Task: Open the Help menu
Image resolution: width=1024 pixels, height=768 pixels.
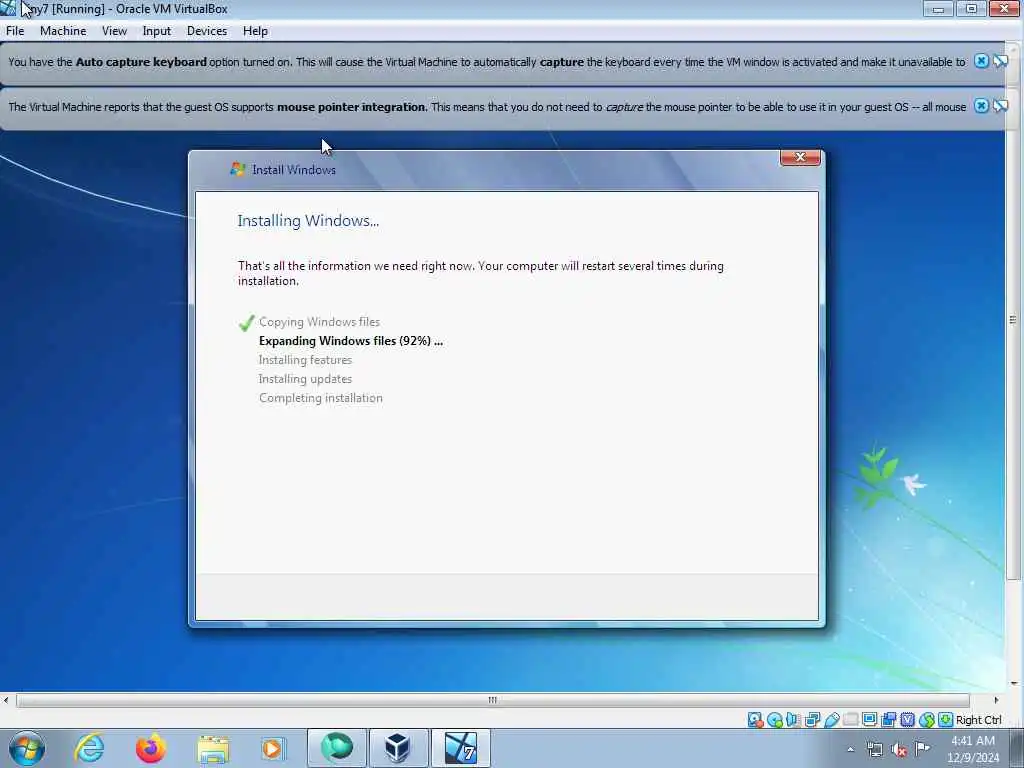Action: point(255,31)
